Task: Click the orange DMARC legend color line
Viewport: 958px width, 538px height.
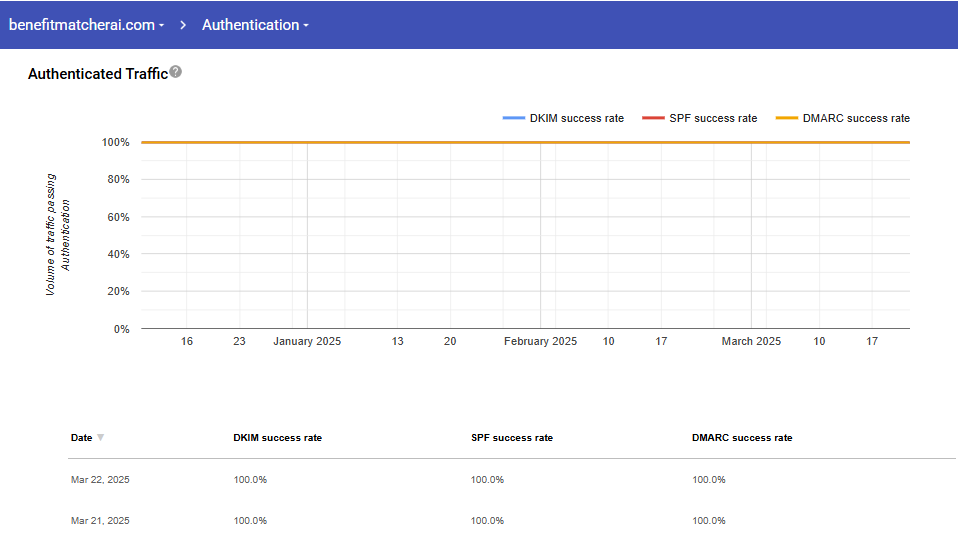Action: [787, 118]
